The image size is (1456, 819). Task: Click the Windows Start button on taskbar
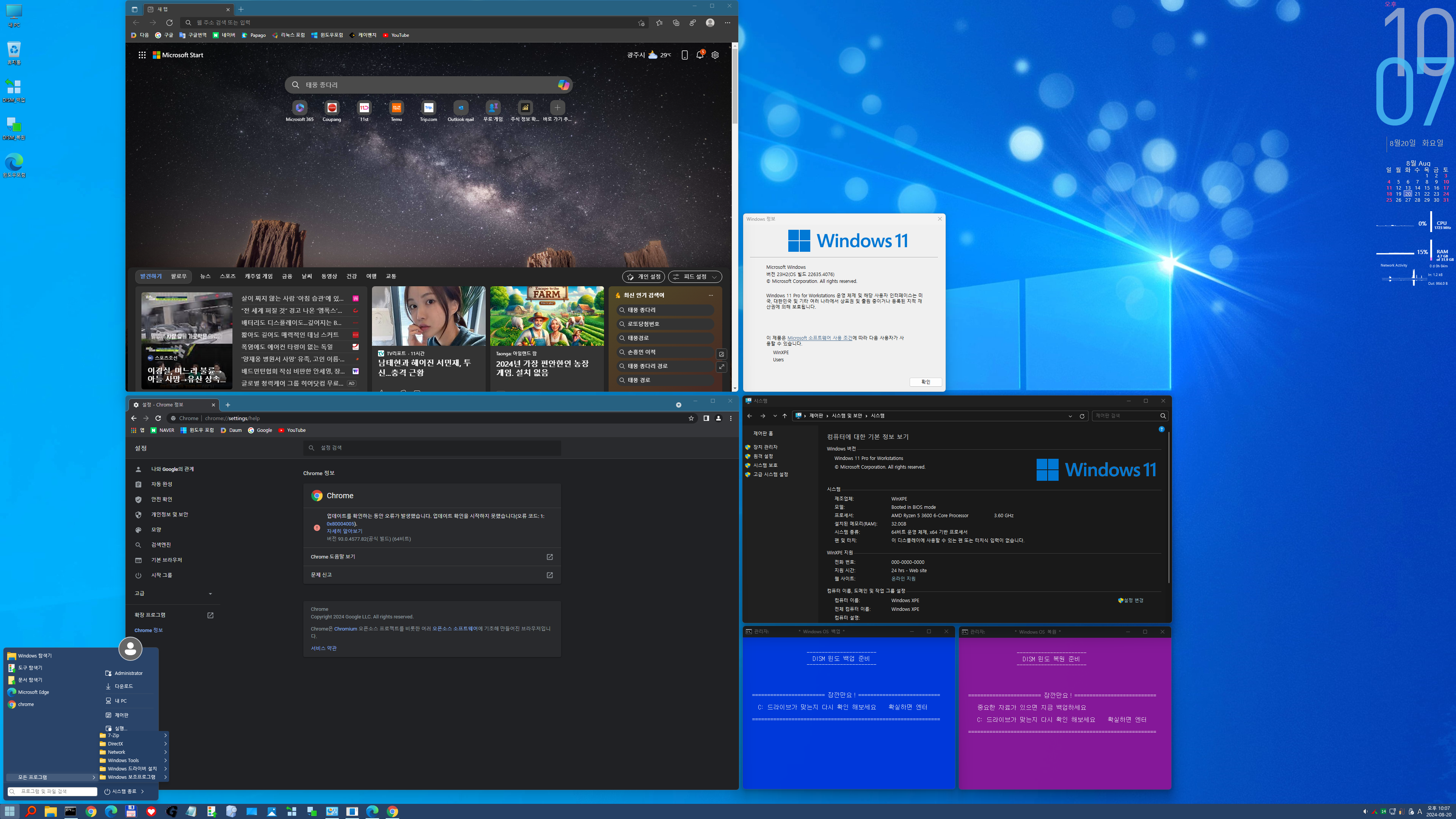coord(9,812)
